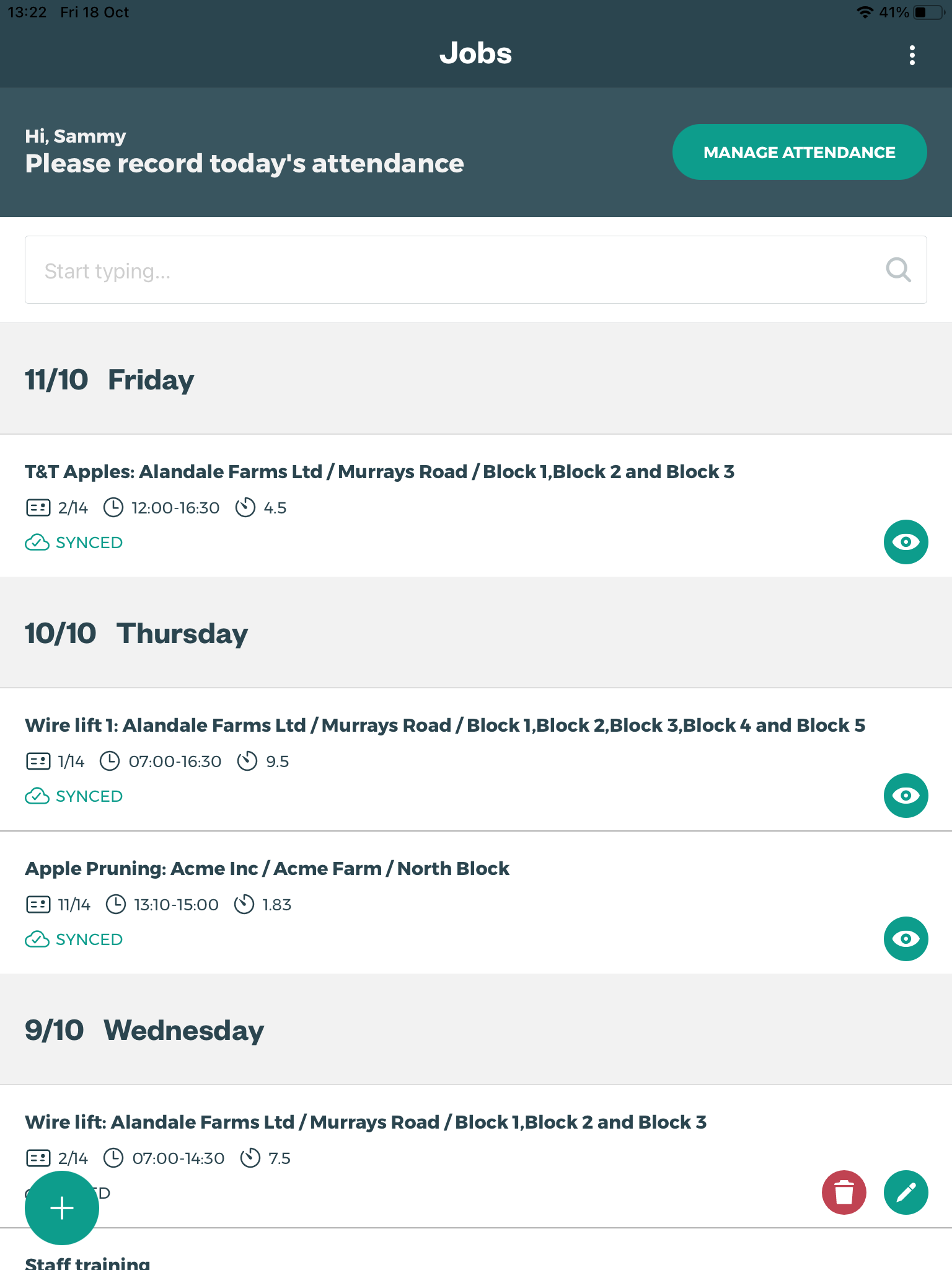Focus the Start typing search field
The height and width of the screenshot is (1270, 952).
click(434, 270)
